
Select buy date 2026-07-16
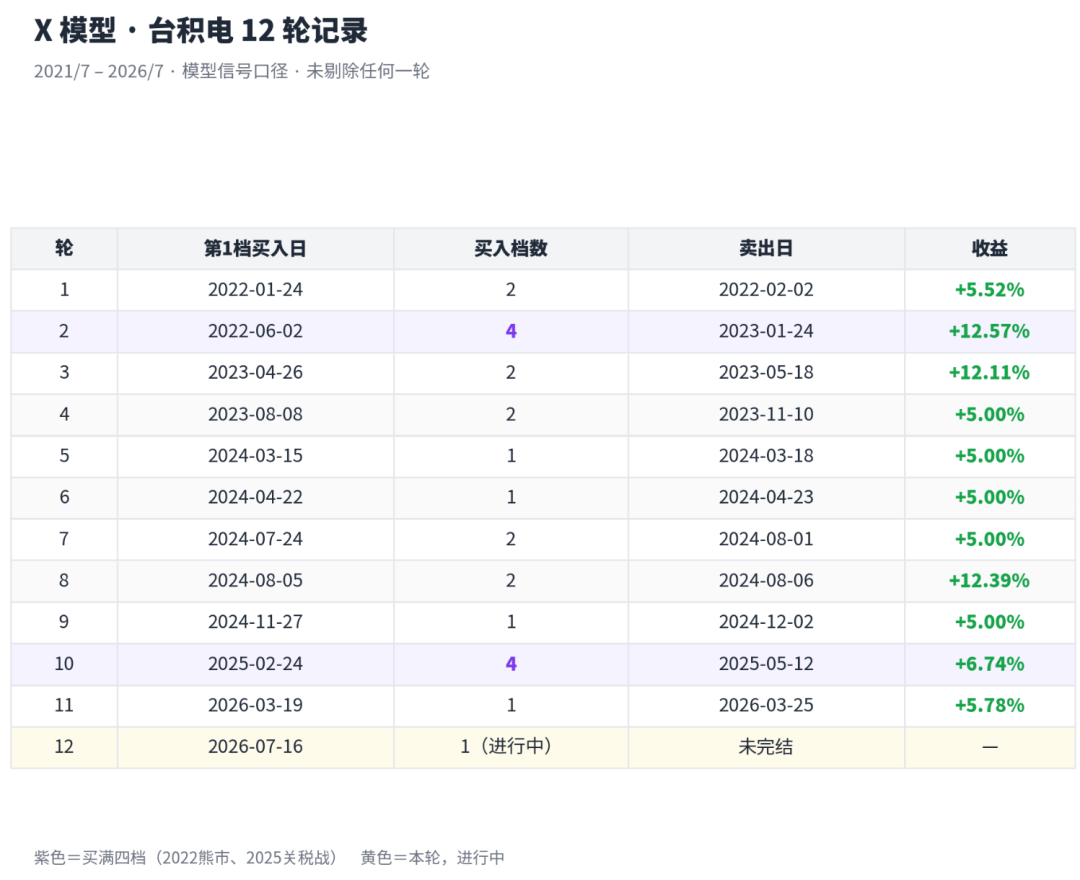click(x=256, y=746)
